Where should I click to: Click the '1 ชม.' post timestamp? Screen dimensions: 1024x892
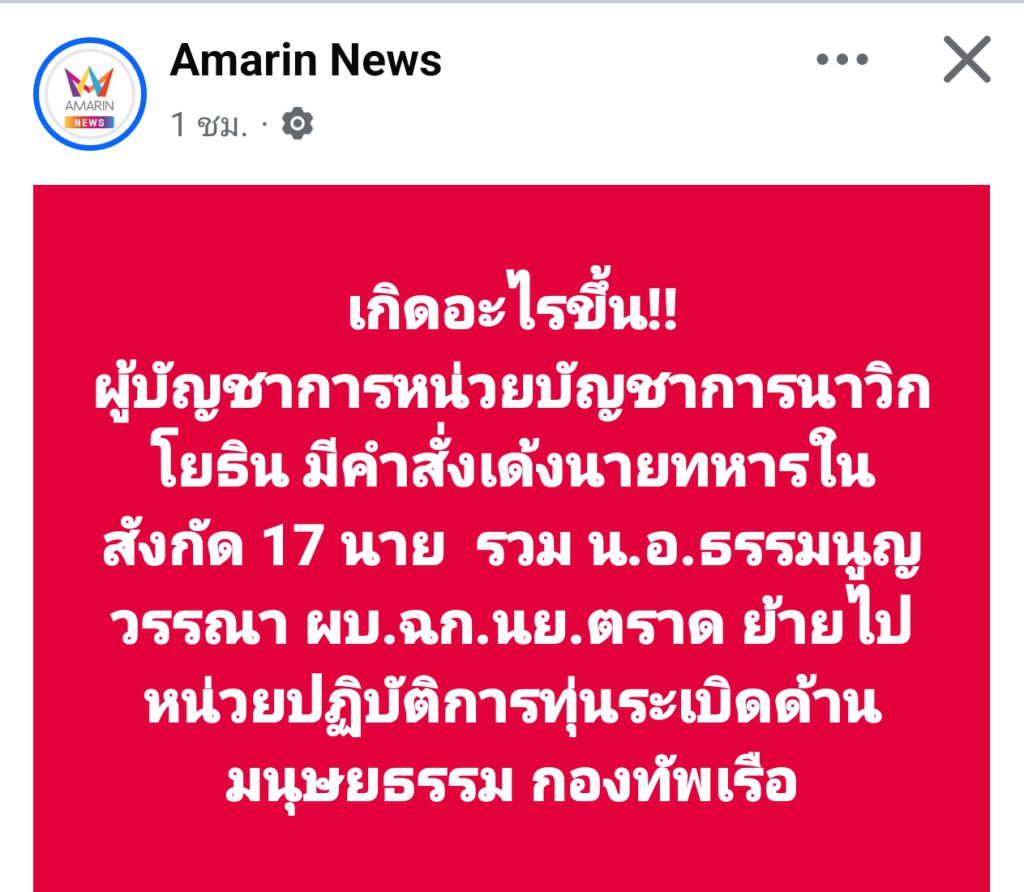click(210, 124)
